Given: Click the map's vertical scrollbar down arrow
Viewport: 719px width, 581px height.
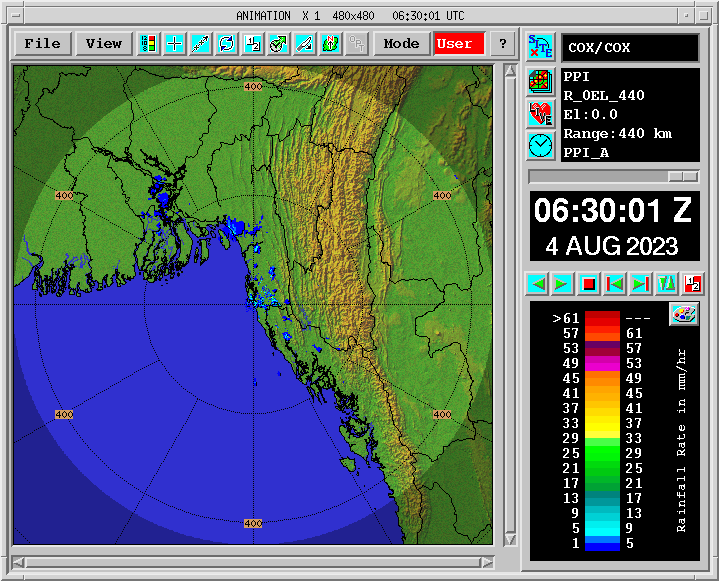Looking at the screenshot, I should point(510,539).
